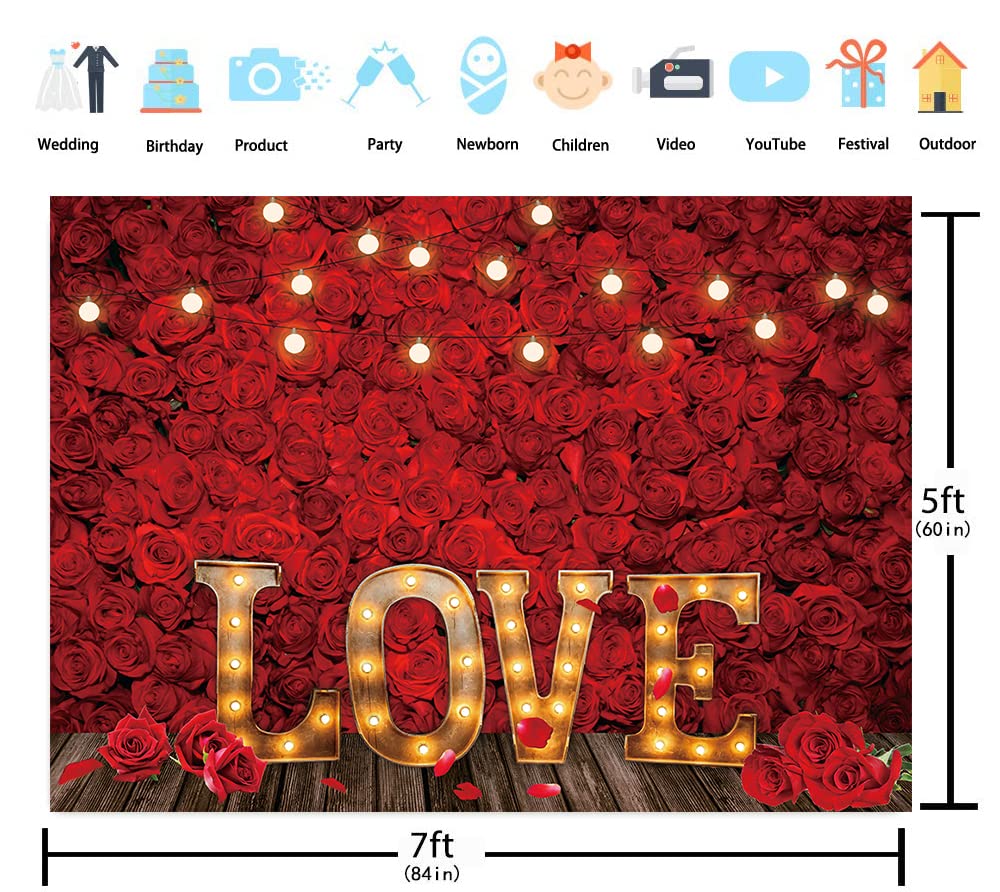
Task: Select the 'Birthday' label
Action: 174,146
